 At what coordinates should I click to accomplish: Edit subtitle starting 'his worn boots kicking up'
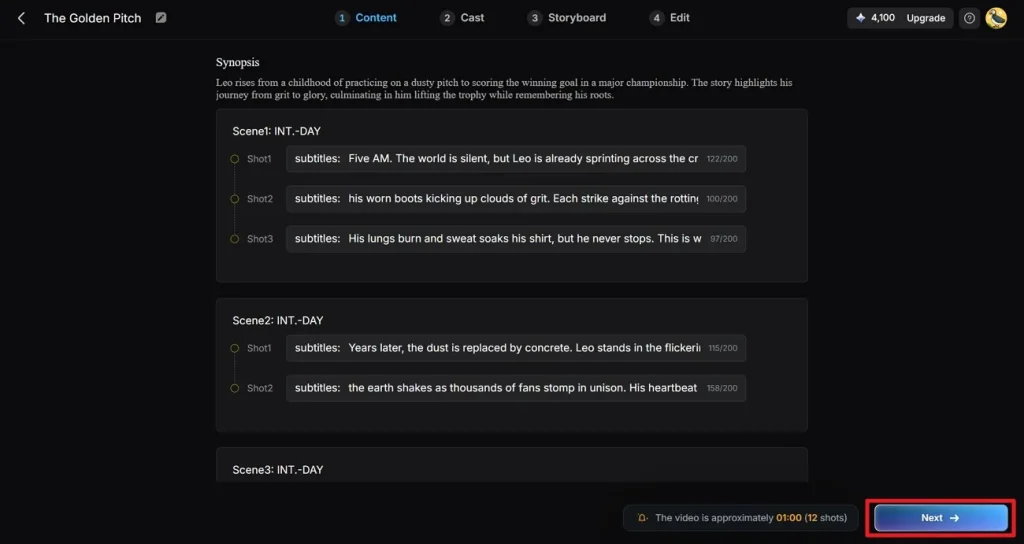516,199
